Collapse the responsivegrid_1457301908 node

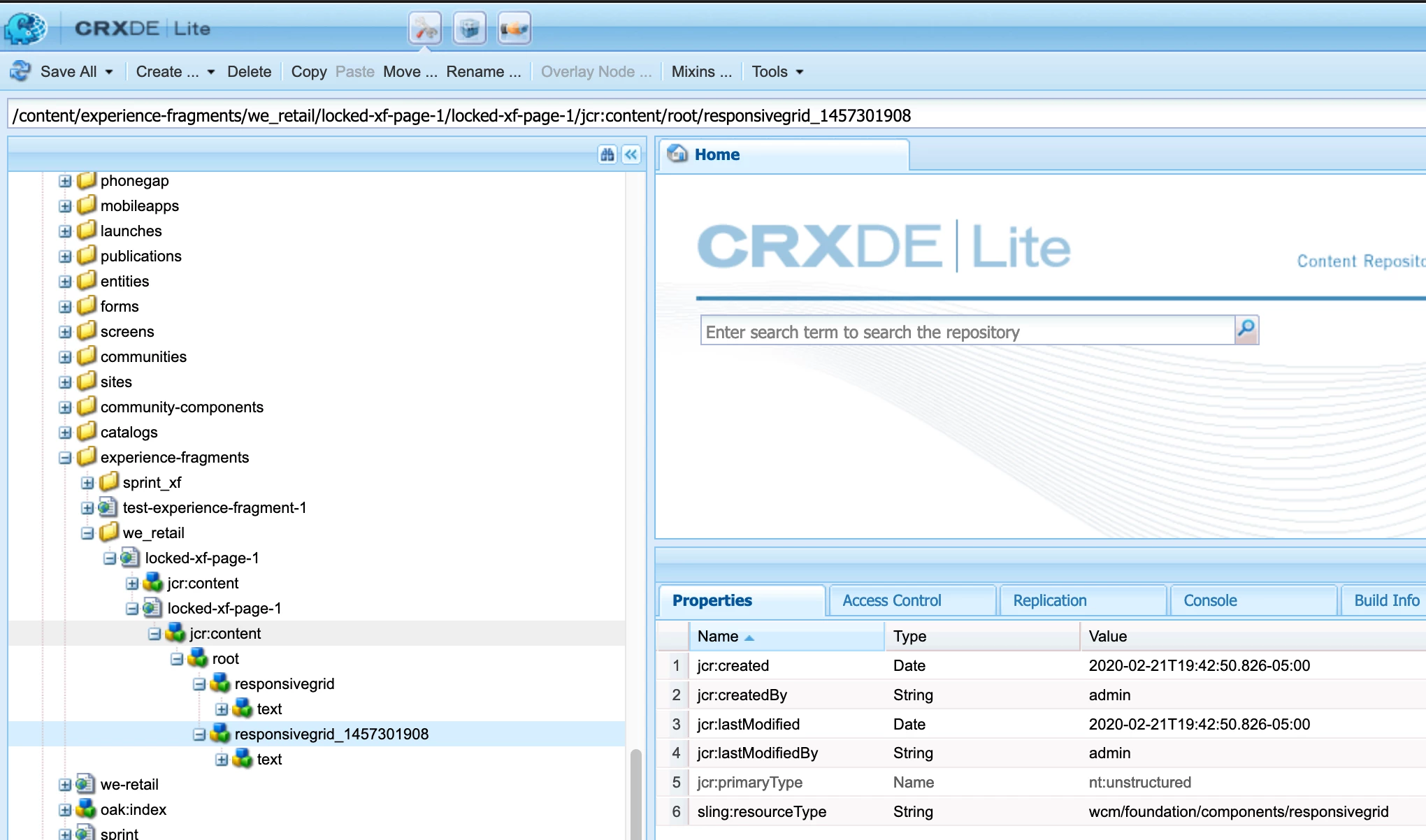tap(199, 734)
